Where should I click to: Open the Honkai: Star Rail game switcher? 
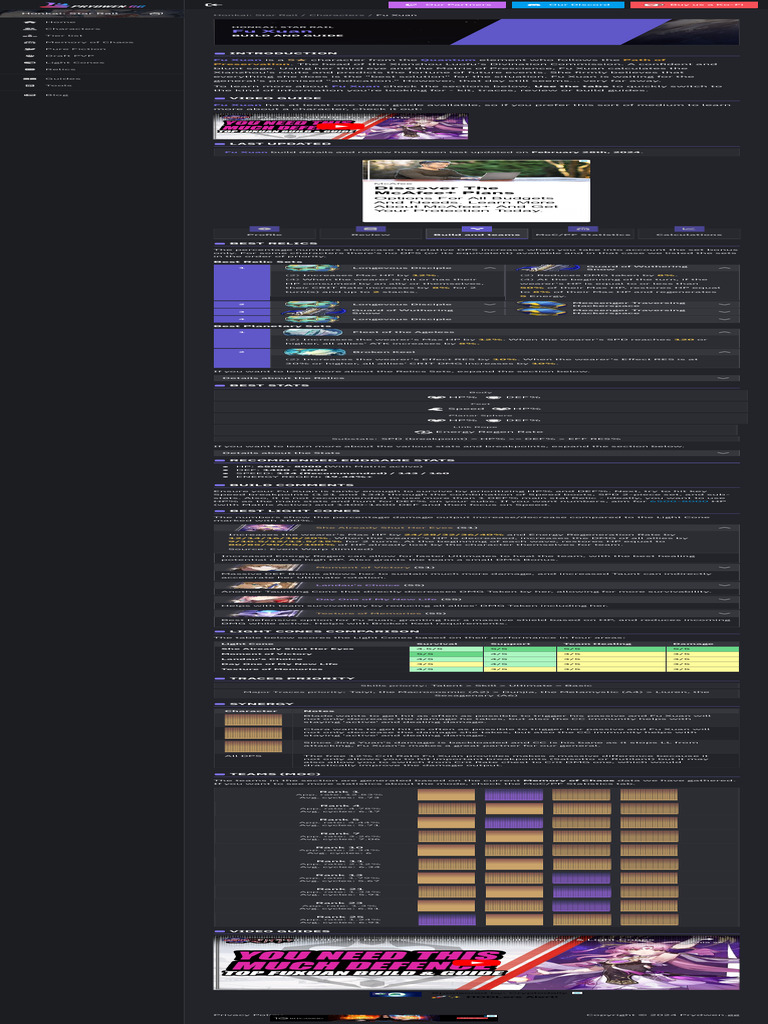coord(91,13)
